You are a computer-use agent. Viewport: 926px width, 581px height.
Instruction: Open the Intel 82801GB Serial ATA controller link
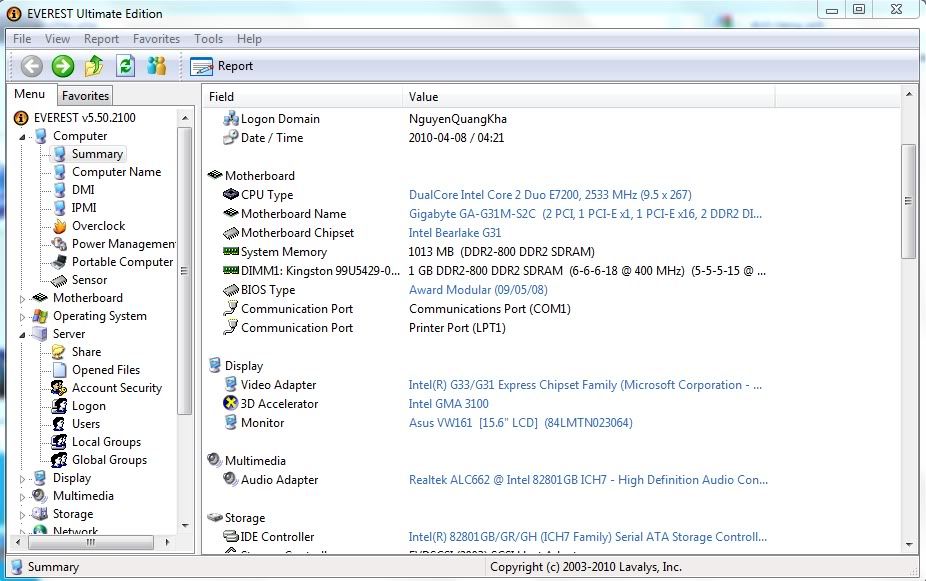click(588, 537)
